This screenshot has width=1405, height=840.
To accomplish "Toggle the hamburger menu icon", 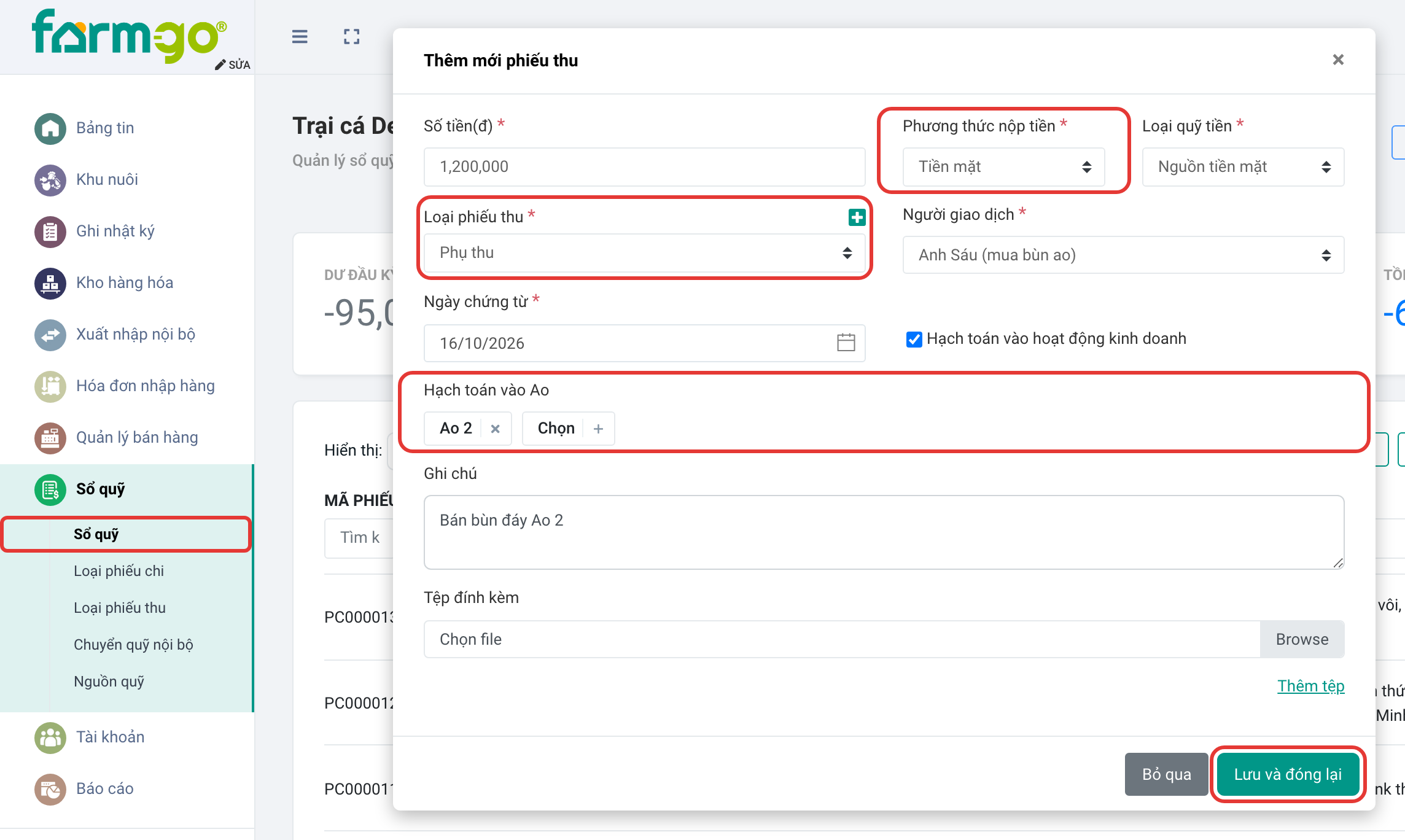I will (300, 37).
